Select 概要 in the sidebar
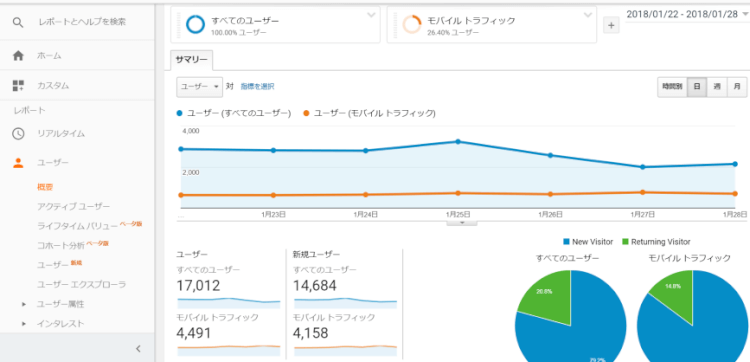The height and width of the screenshot is (362, 750). click(x=45, y=187)
